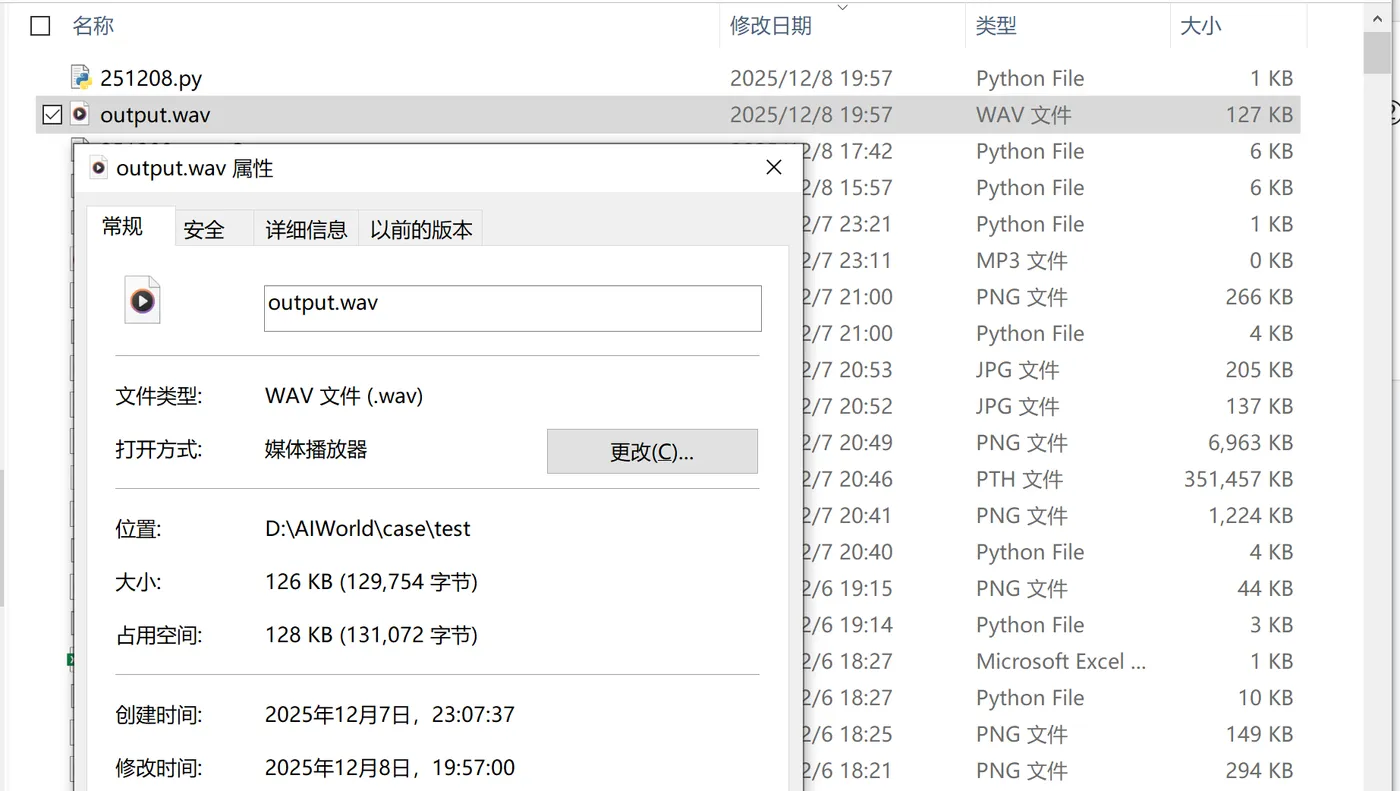Sort files by clicking the 大小 column header
The image size is (1400, 791).
tap(1201, 25)
